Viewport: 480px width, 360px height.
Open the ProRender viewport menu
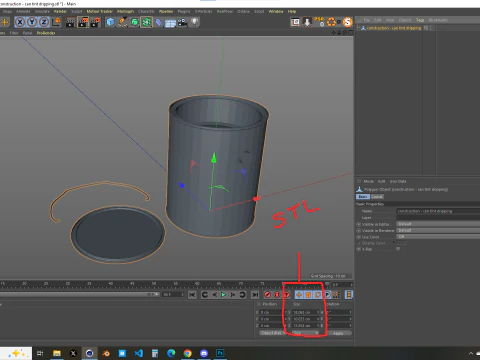pyautogui.click(x=46, y=33)
